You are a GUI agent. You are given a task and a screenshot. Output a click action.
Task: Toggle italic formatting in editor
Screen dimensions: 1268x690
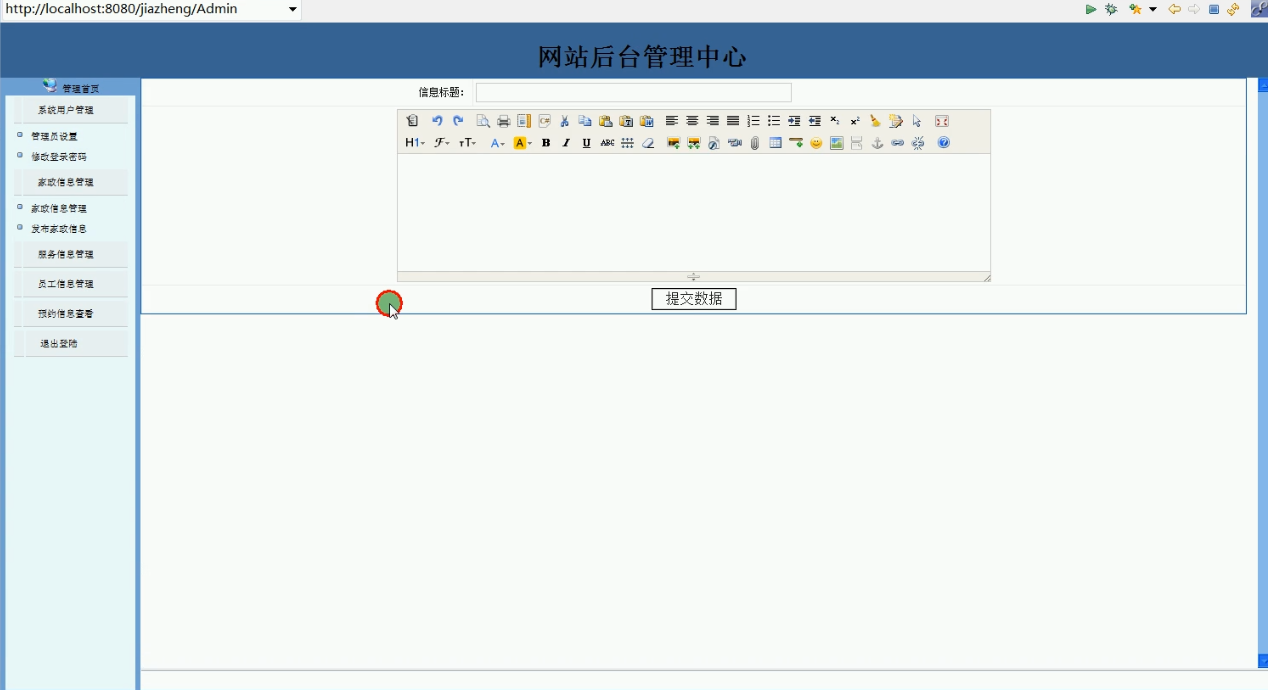click(x=566, y=143)
